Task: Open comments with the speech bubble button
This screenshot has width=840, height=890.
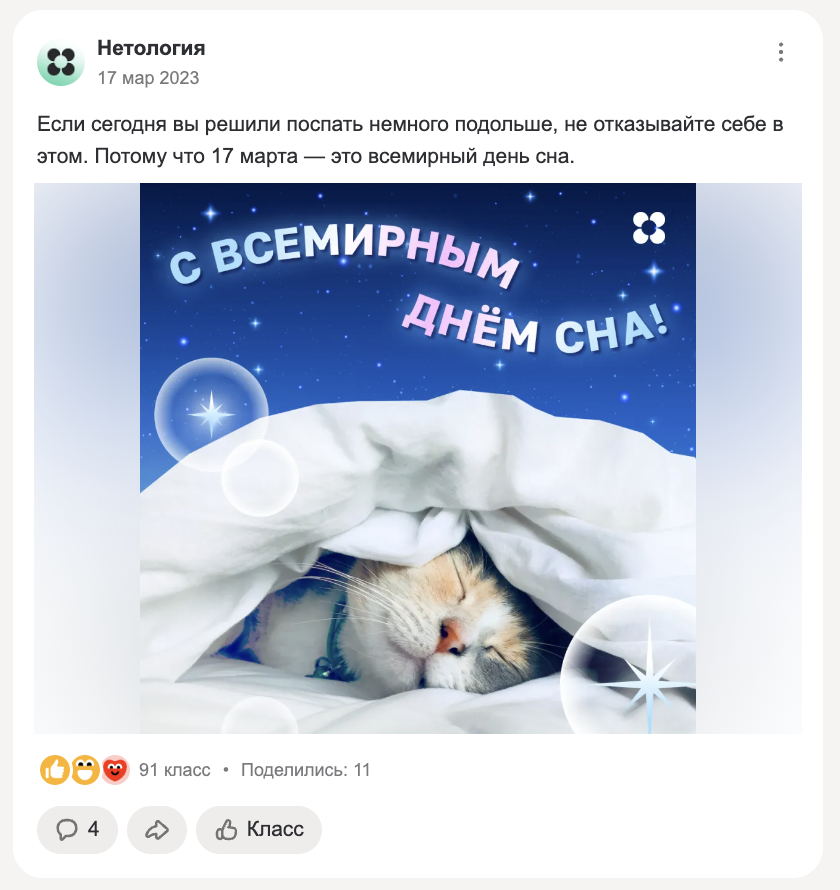Action: pyautogui.click(x=77, y=829)
